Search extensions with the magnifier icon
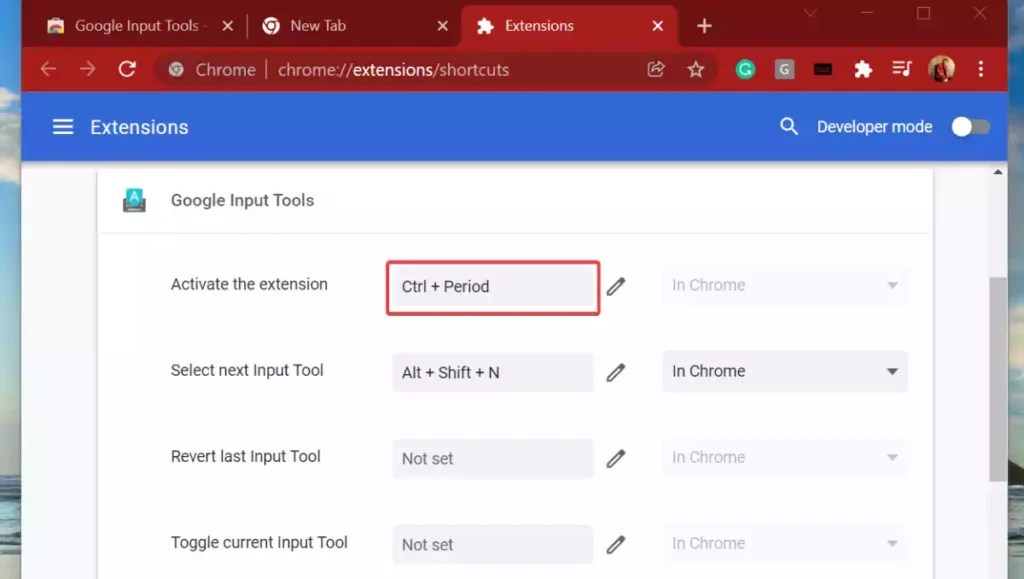 tap(789, 126)
